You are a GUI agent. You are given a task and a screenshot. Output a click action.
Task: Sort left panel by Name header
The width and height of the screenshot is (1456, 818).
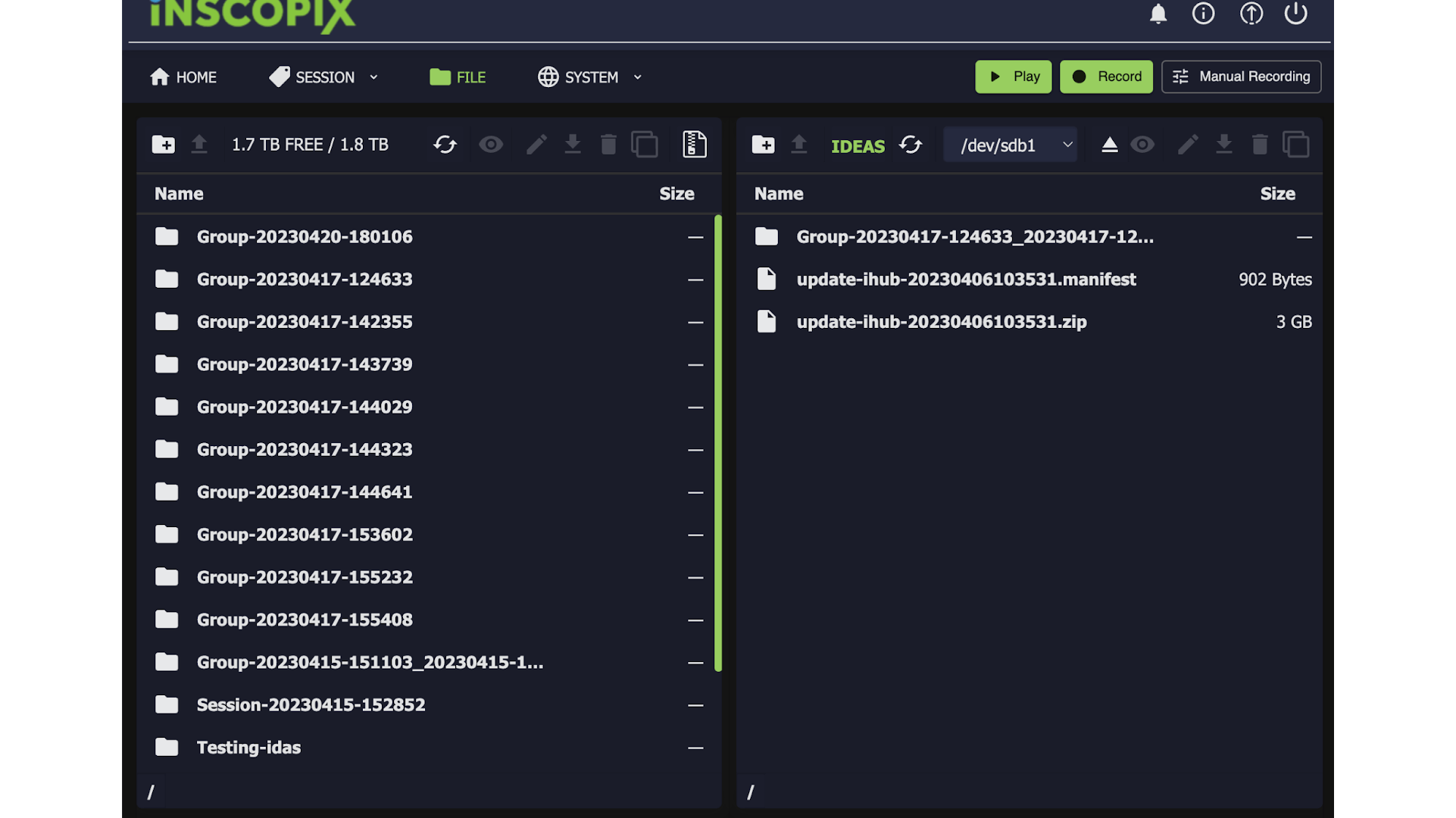(179, 194)
